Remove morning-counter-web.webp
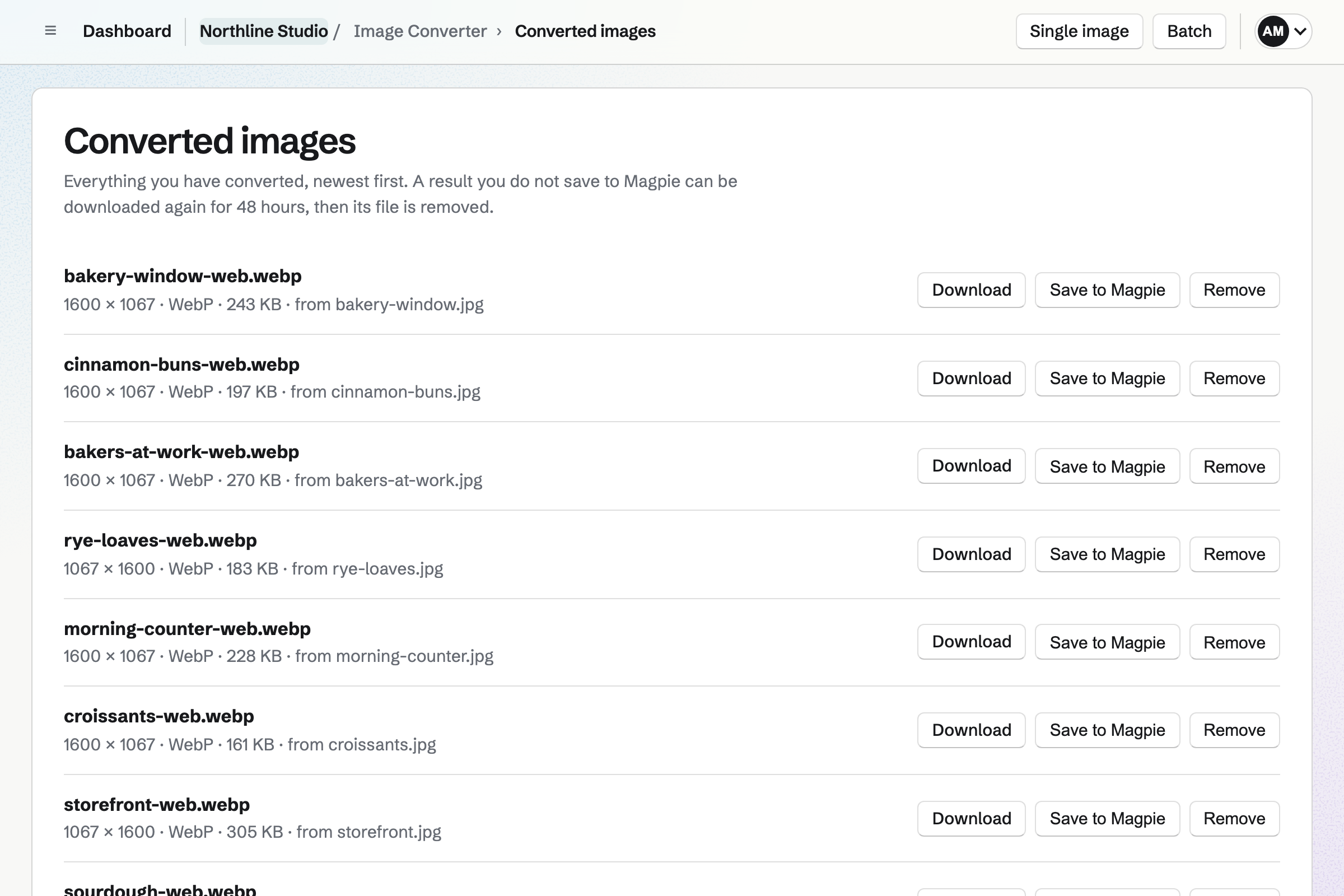The height and width of the screenshot is (896, 1344). (1234, 642)
